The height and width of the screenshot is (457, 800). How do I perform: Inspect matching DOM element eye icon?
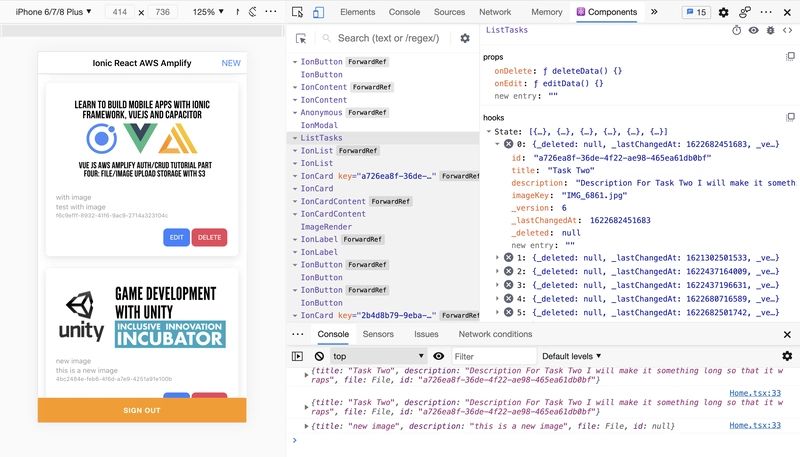(x=754, y=31)
